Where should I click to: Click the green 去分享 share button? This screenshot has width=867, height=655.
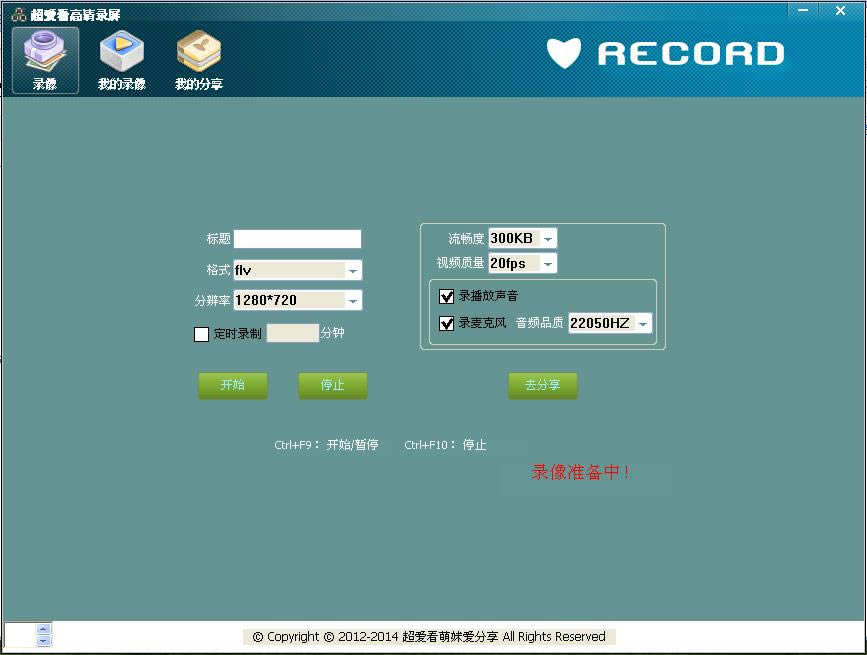(543, 385)
